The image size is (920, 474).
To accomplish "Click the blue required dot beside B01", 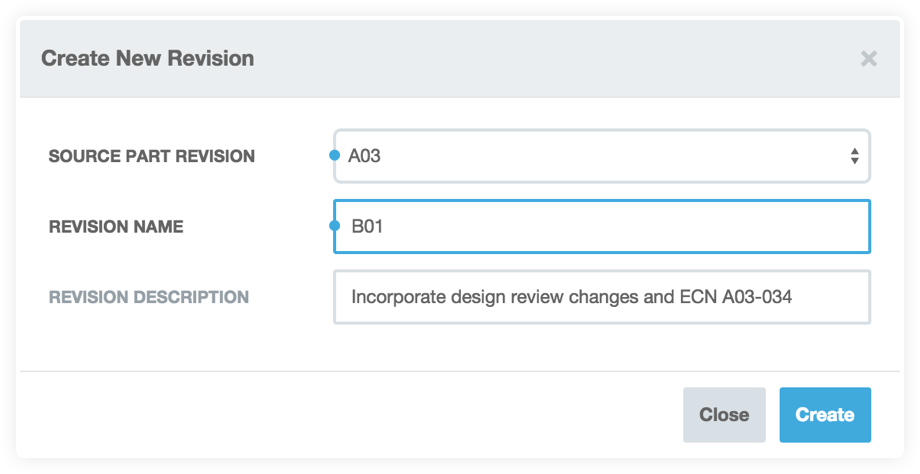I will click(334, 225).
